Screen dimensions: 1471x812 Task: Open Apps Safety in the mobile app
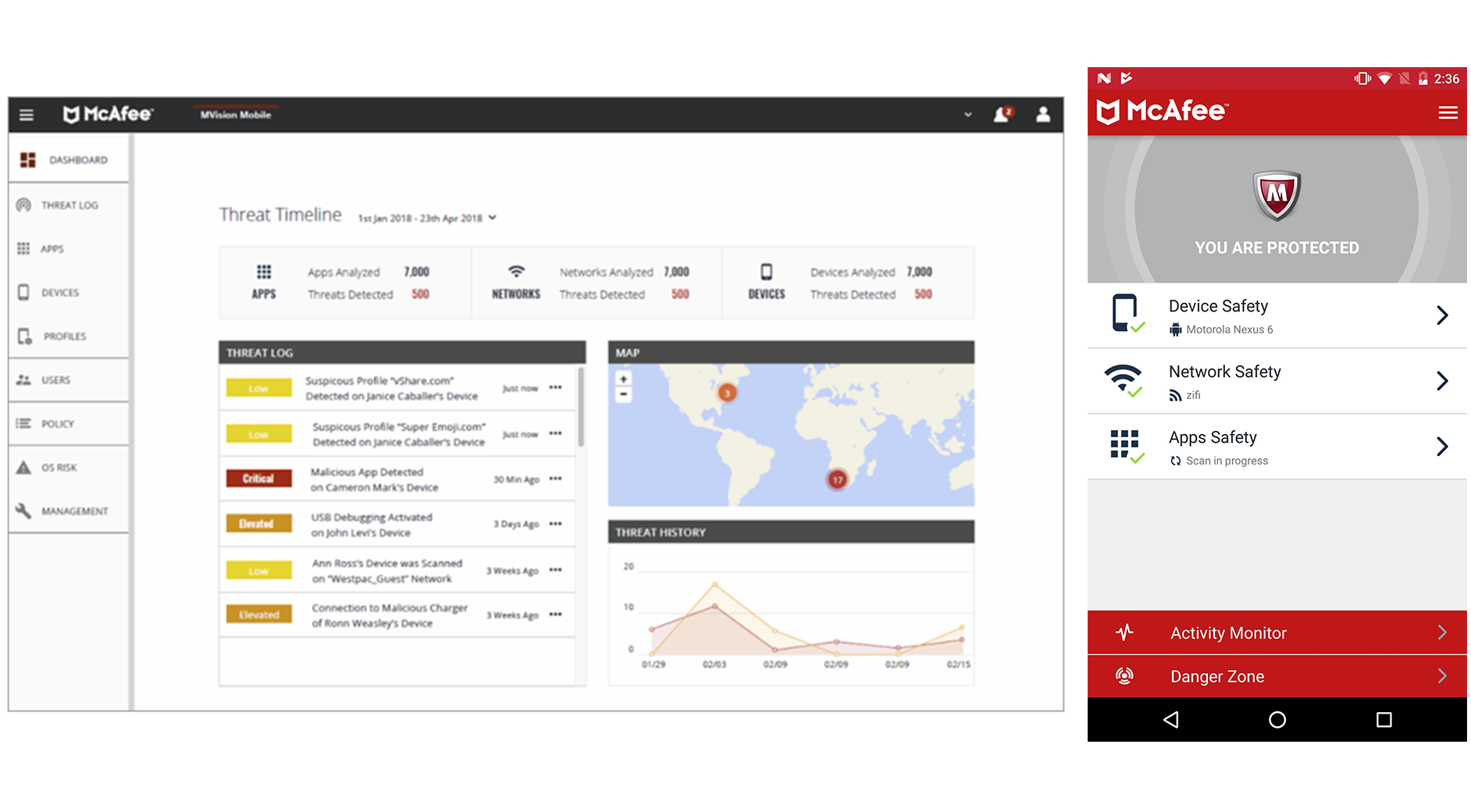pos(1277,447)
